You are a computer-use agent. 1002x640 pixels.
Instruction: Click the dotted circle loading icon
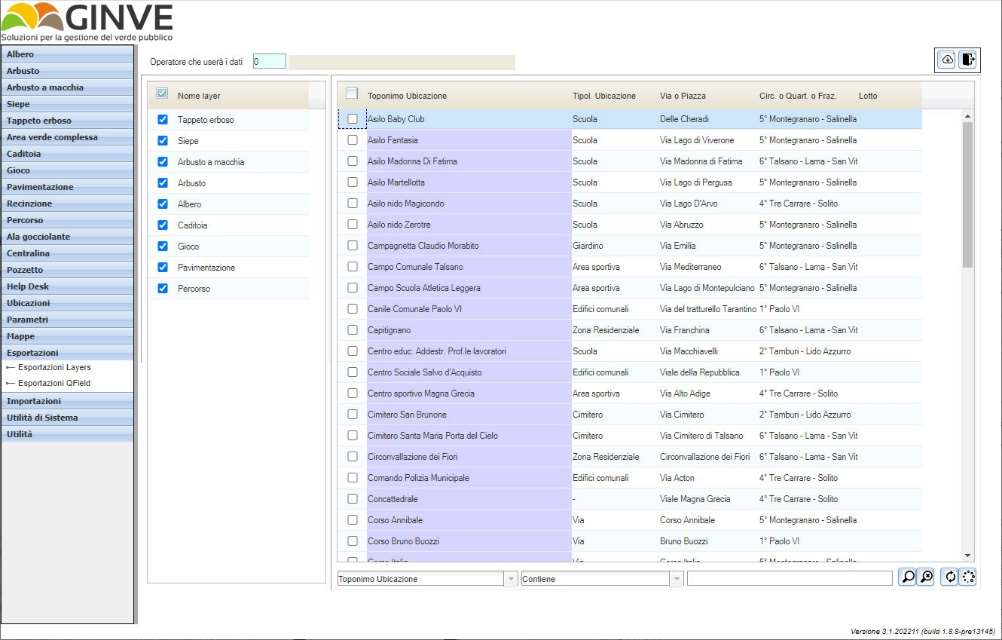(968, 577)
